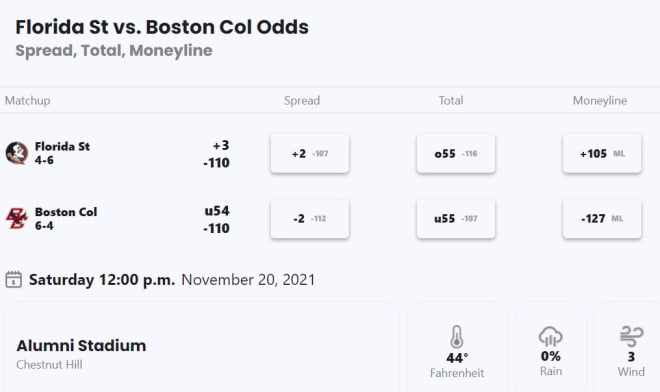Open the Florida St team name link
Screen dimensions: 660x392
coord(62,147)
